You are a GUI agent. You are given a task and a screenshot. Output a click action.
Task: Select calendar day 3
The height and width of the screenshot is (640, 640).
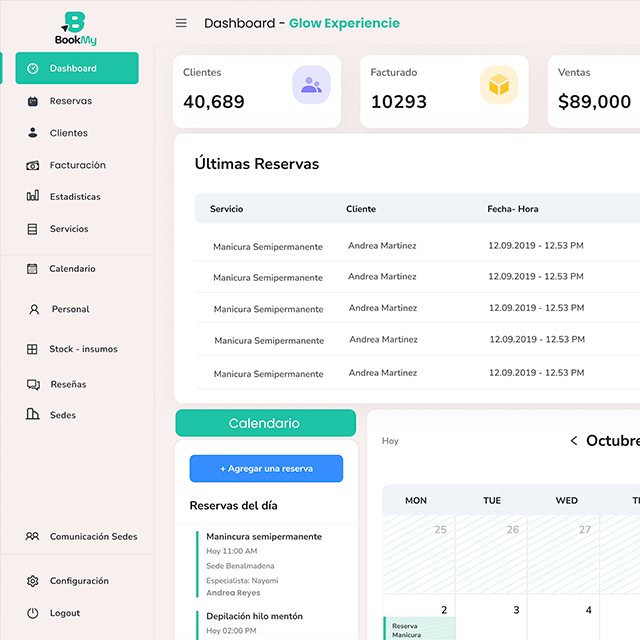click(516, 610)
